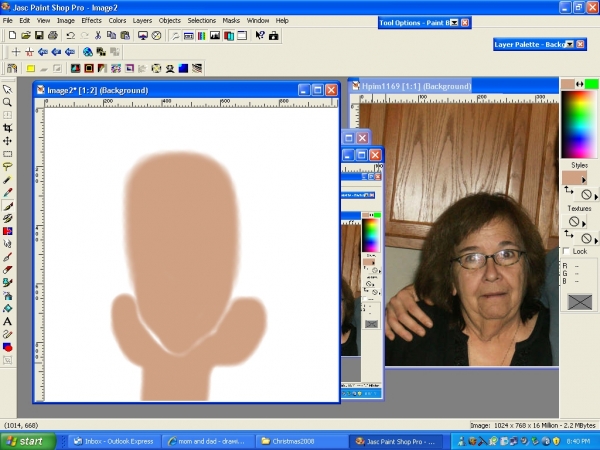Select the Crop tool
The width and height of the screenshot is (600, 450).
[7, 128]
